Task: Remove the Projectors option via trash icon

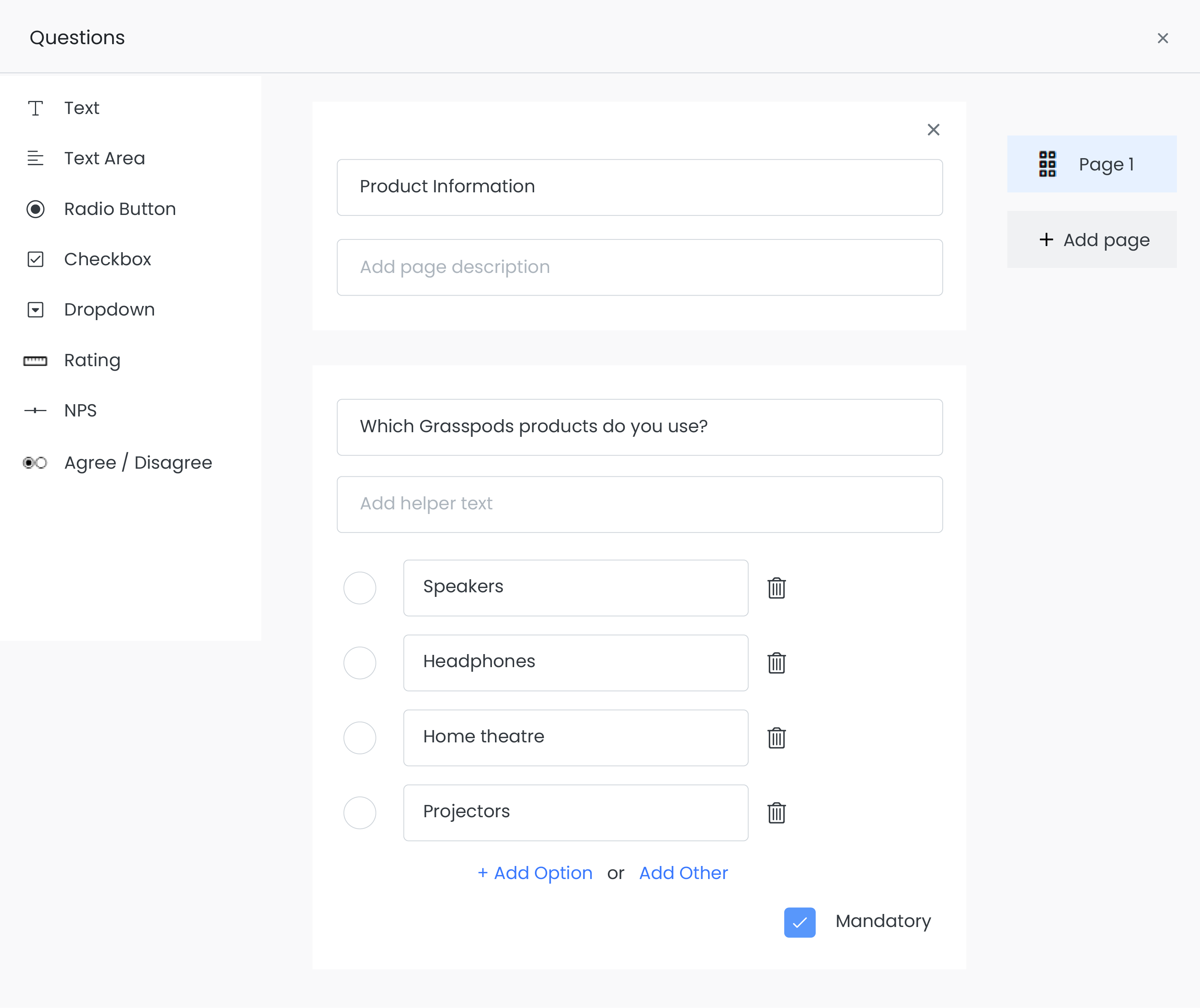Action: pyautogui.click(x=776, y=813)
